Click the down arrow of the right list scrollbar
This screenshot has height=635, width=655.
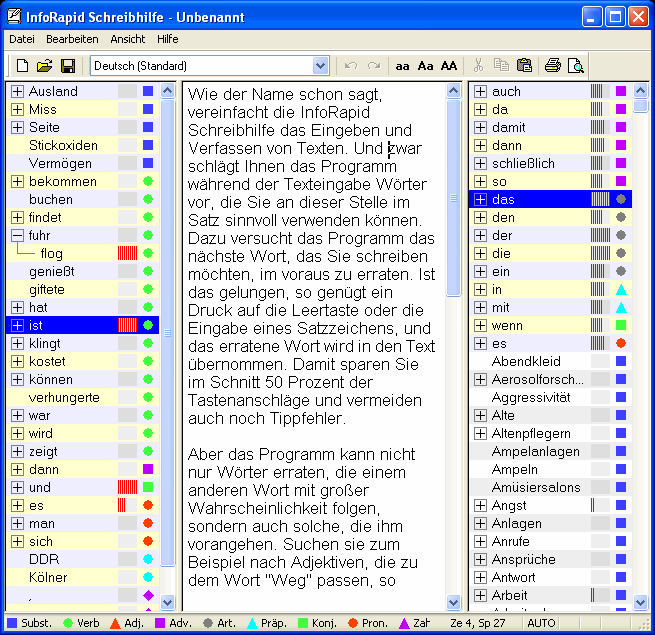[640, 602]
